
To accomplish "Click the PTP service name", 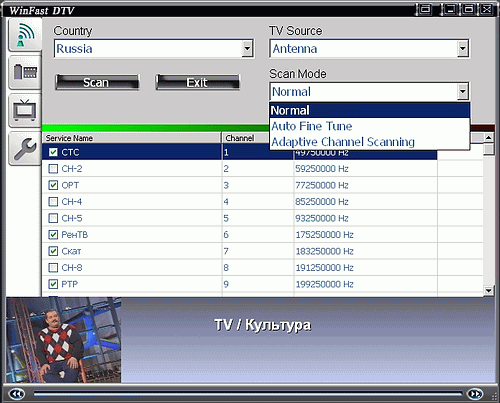I will pyautogui.click(x=70, y=284).
